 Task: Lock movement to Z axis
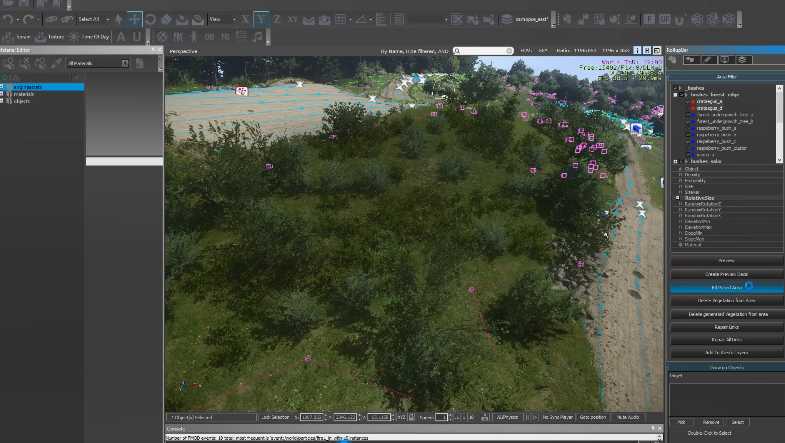277,20
